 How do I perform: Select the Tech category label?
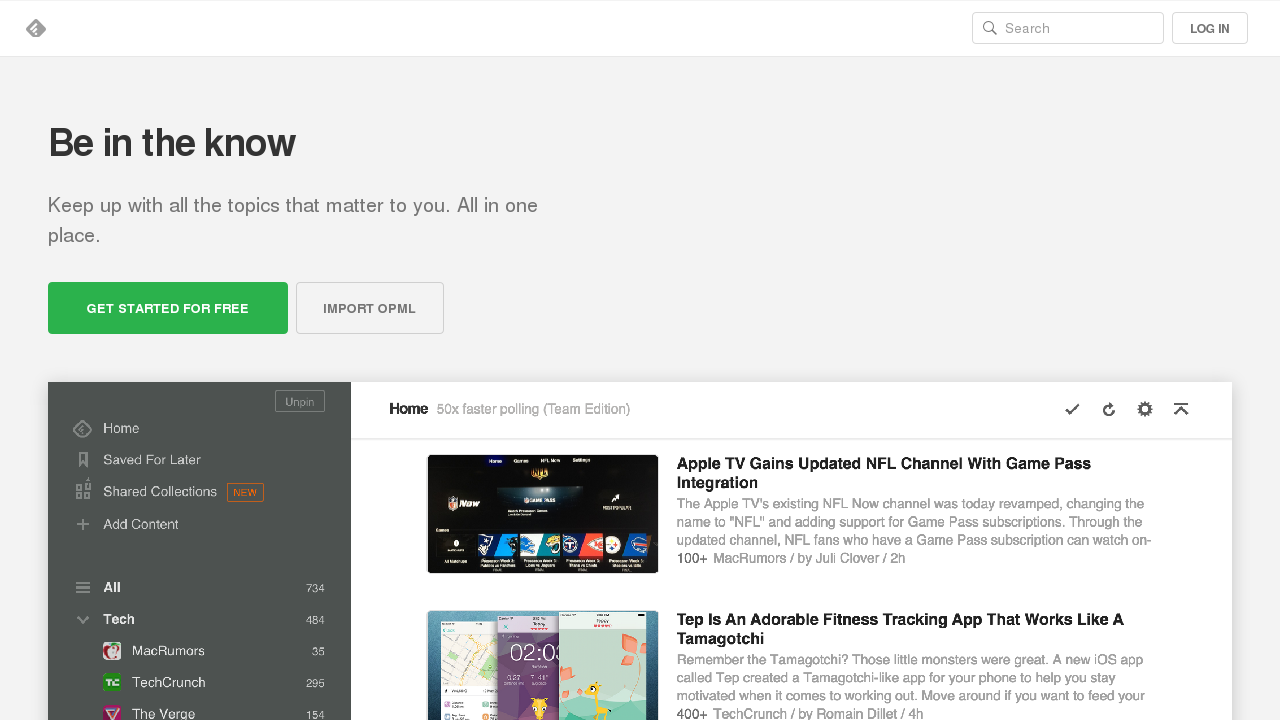pos(119,619)
